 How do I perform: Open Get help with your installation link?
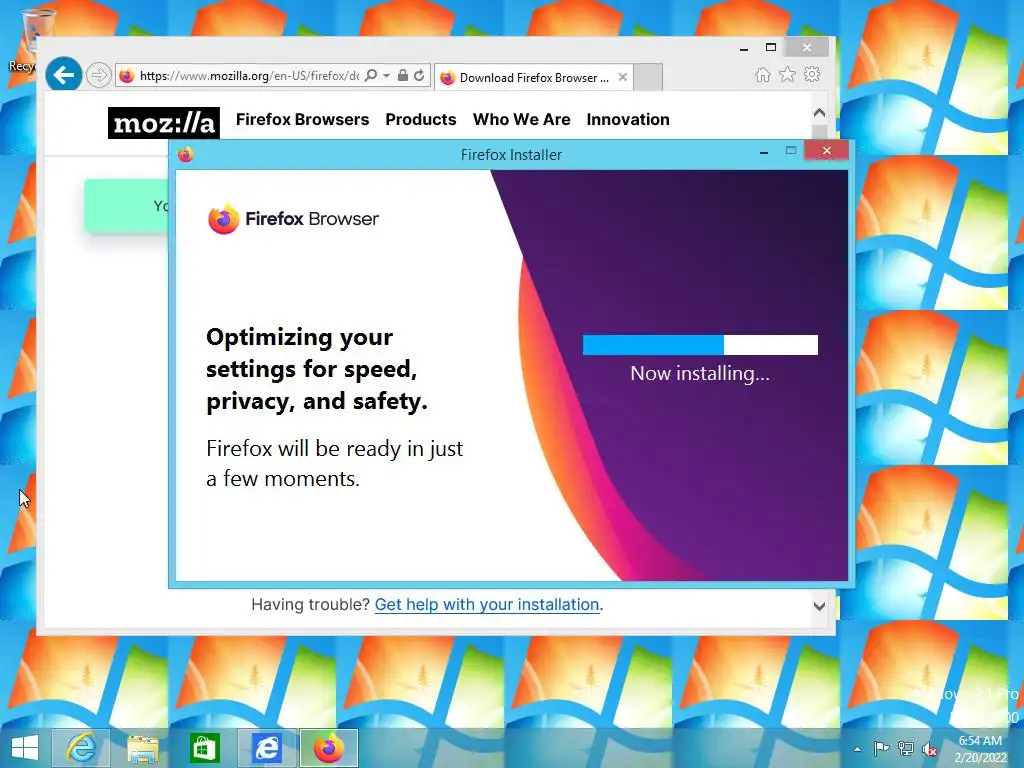[487, 605]
